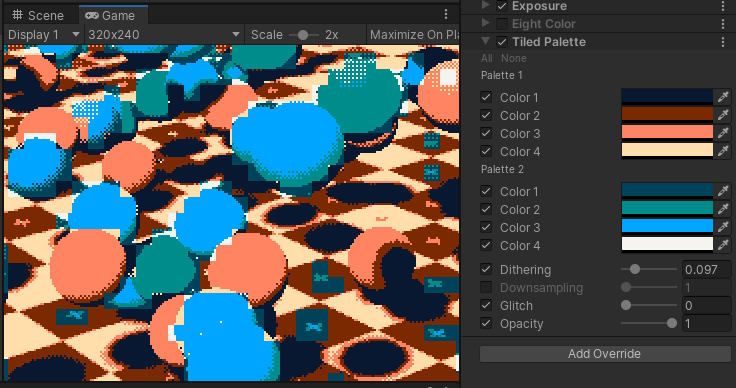The height and width of the screenshot is (388, 736).
Task: Open Palette 2 Color 4 white swatch
Action: tap(667, 245)
